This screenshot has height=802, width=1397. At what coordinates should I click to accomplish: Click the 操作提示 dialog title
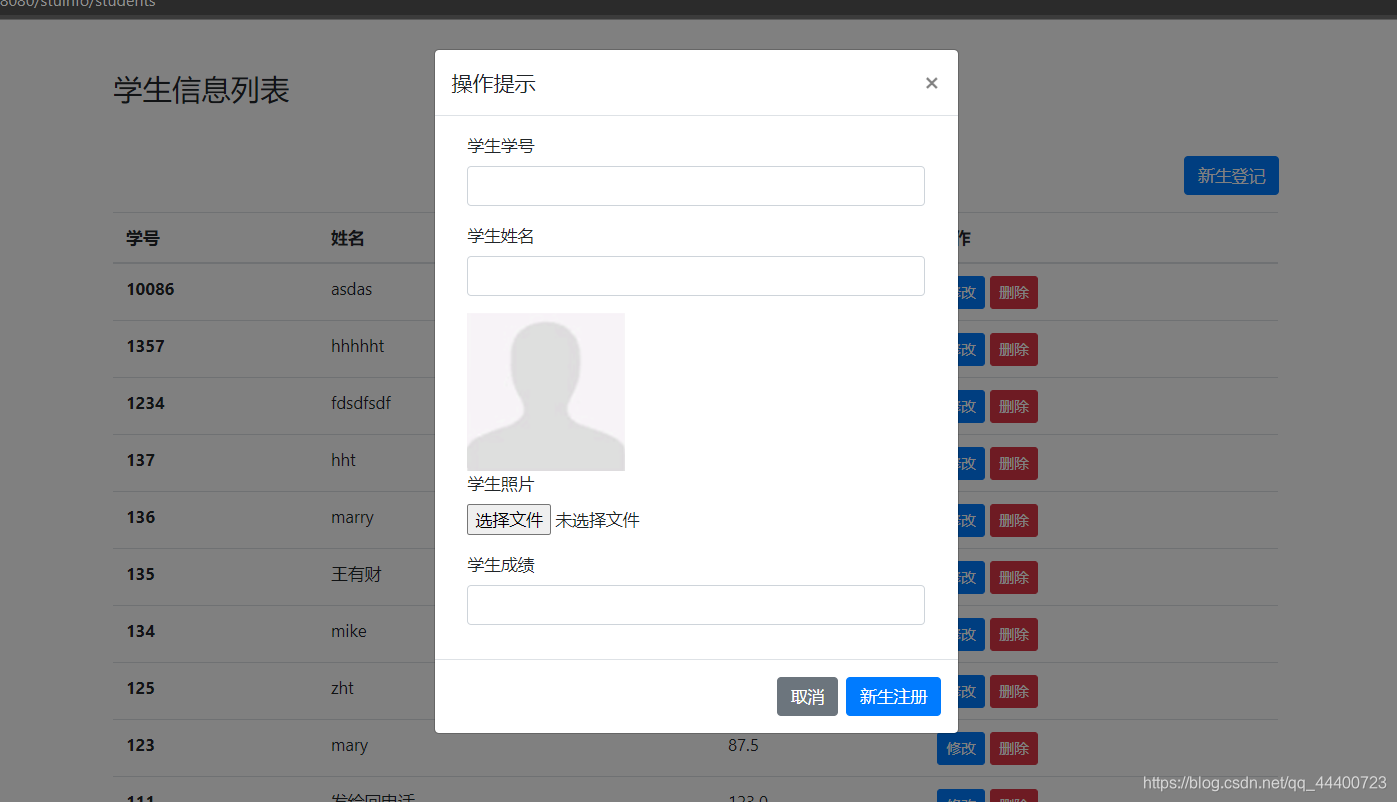click(493, 83)
